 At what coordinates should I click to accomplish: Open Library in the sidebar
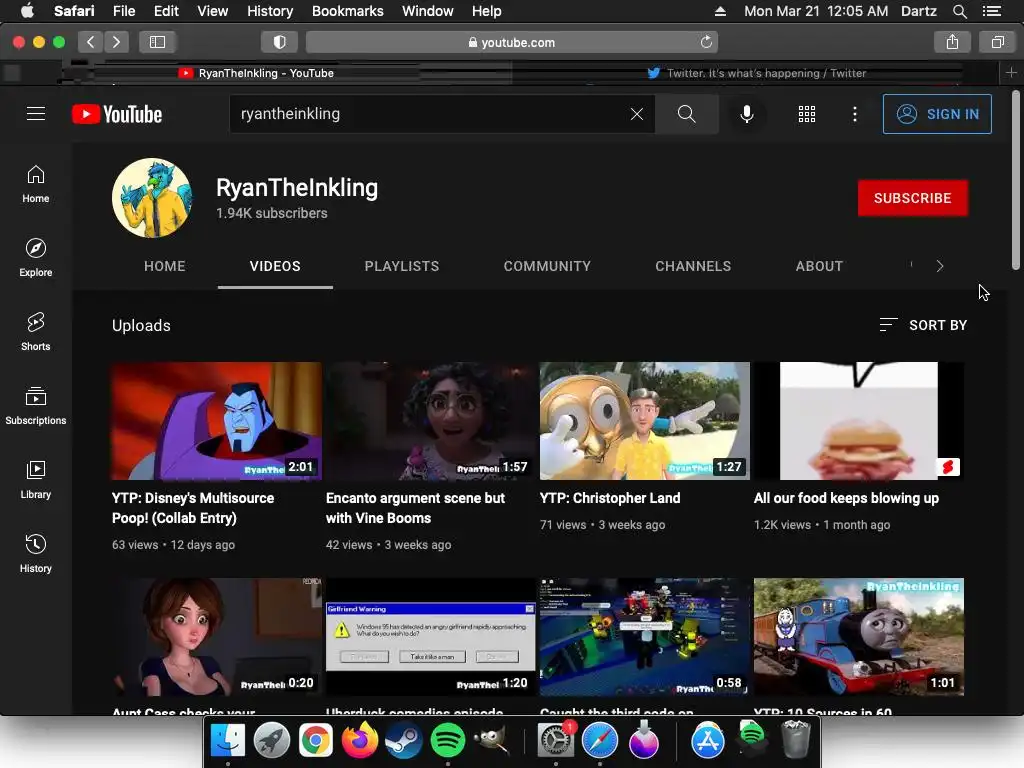coord(36,480)
